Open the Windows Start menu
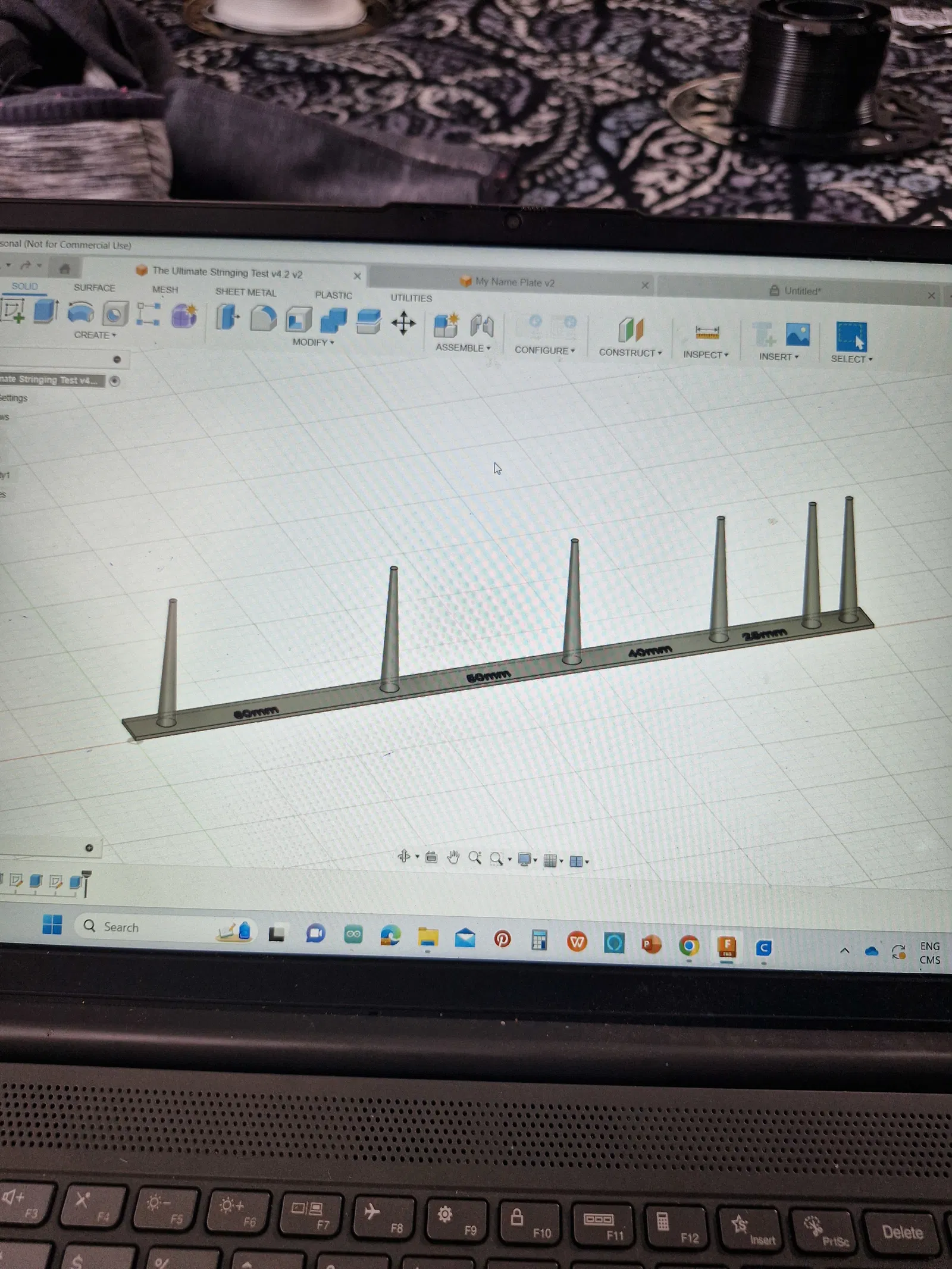 click(52, 925)
